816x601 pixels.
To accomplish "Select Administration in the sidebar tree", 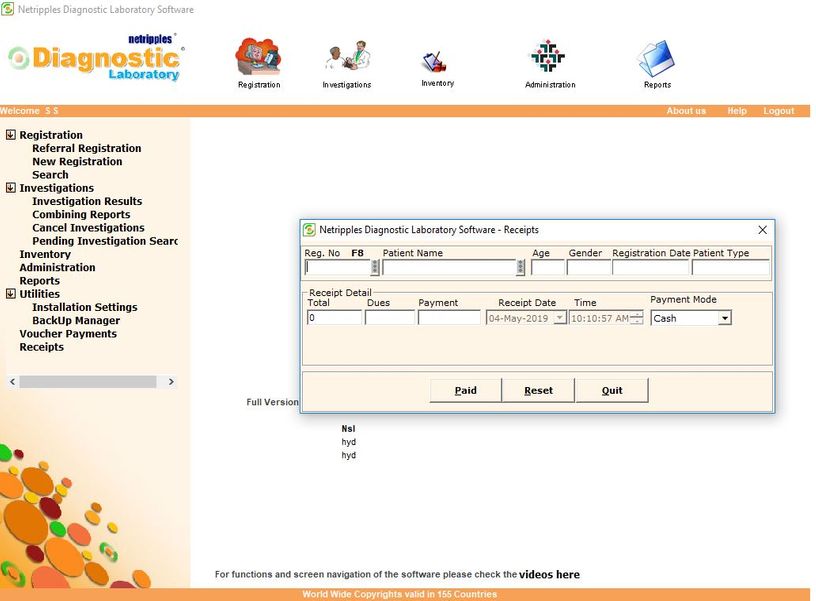I will pos(57,267).
